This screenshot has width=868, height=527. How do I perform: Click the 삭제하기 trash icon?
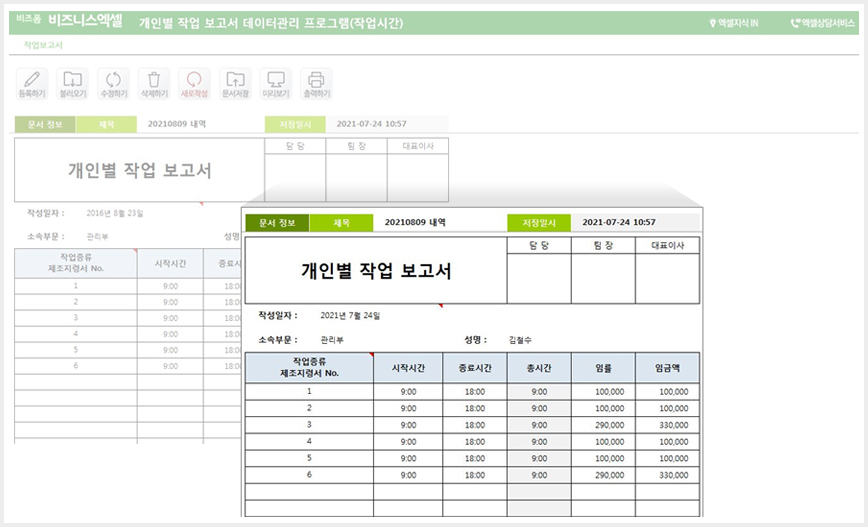(x=154, y=84)
